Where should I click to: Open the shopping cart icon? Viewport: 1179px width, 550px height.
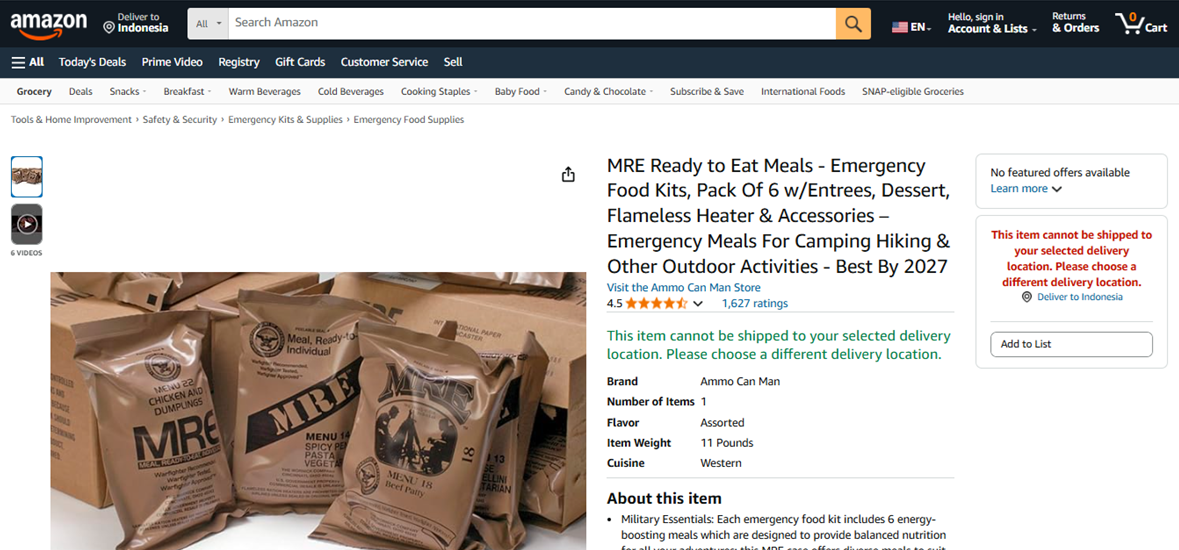pyautogui.click(x=1141, y=23)
